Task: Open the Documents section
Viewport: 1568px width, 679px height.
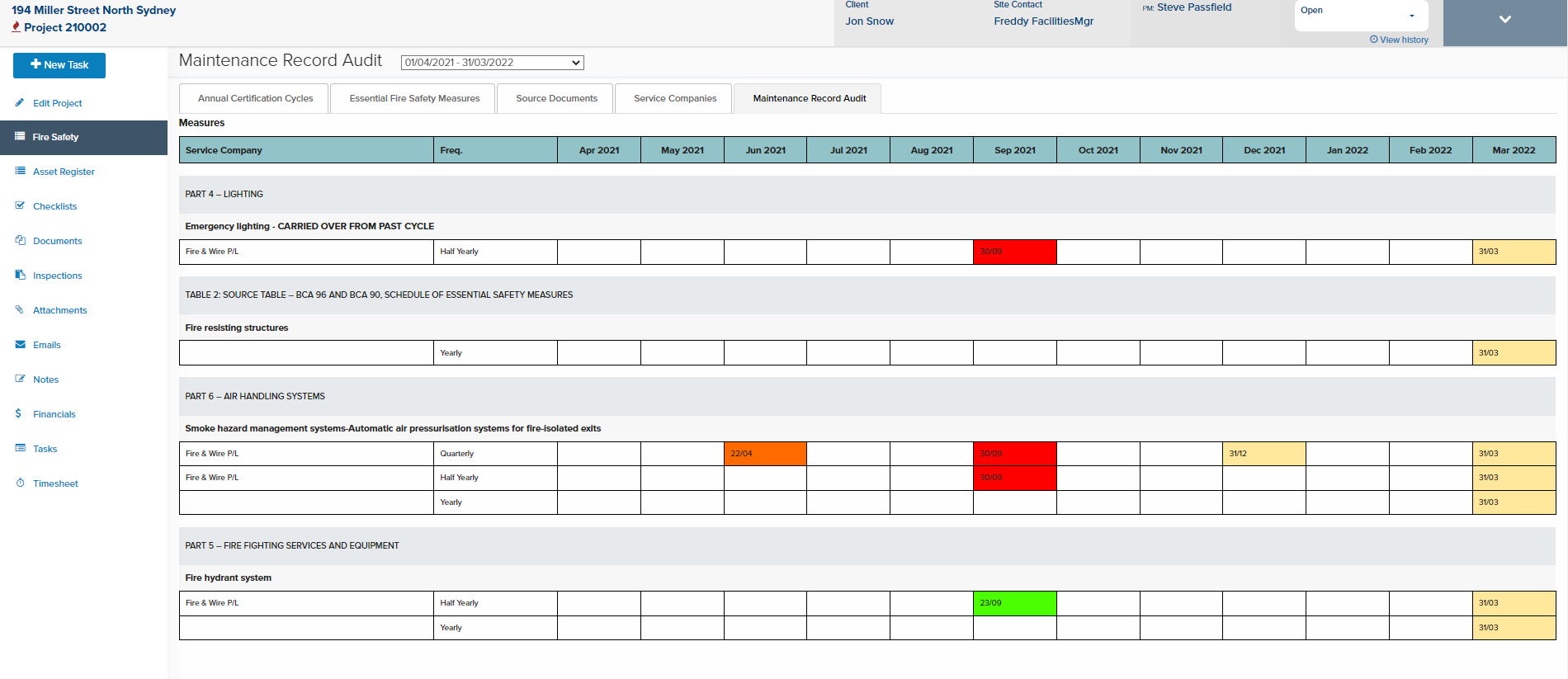Action: (57, 241)
